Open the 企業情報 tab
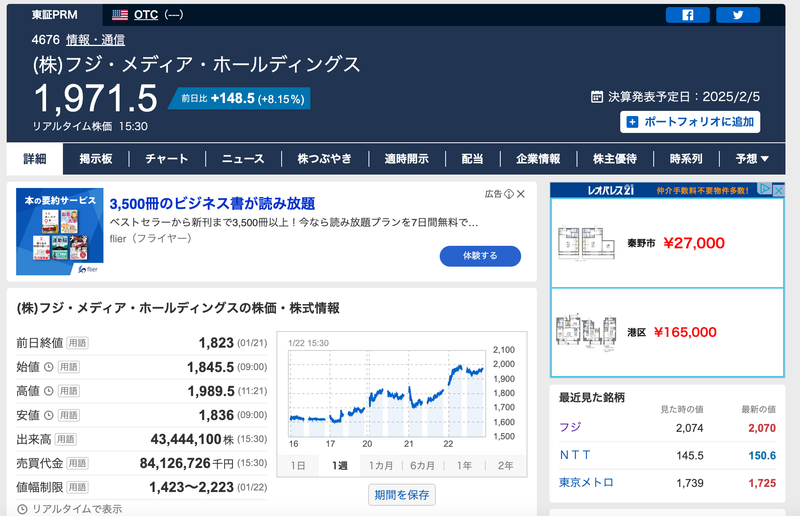This screenshot has height=516, width=800. (x=538, y=159)
